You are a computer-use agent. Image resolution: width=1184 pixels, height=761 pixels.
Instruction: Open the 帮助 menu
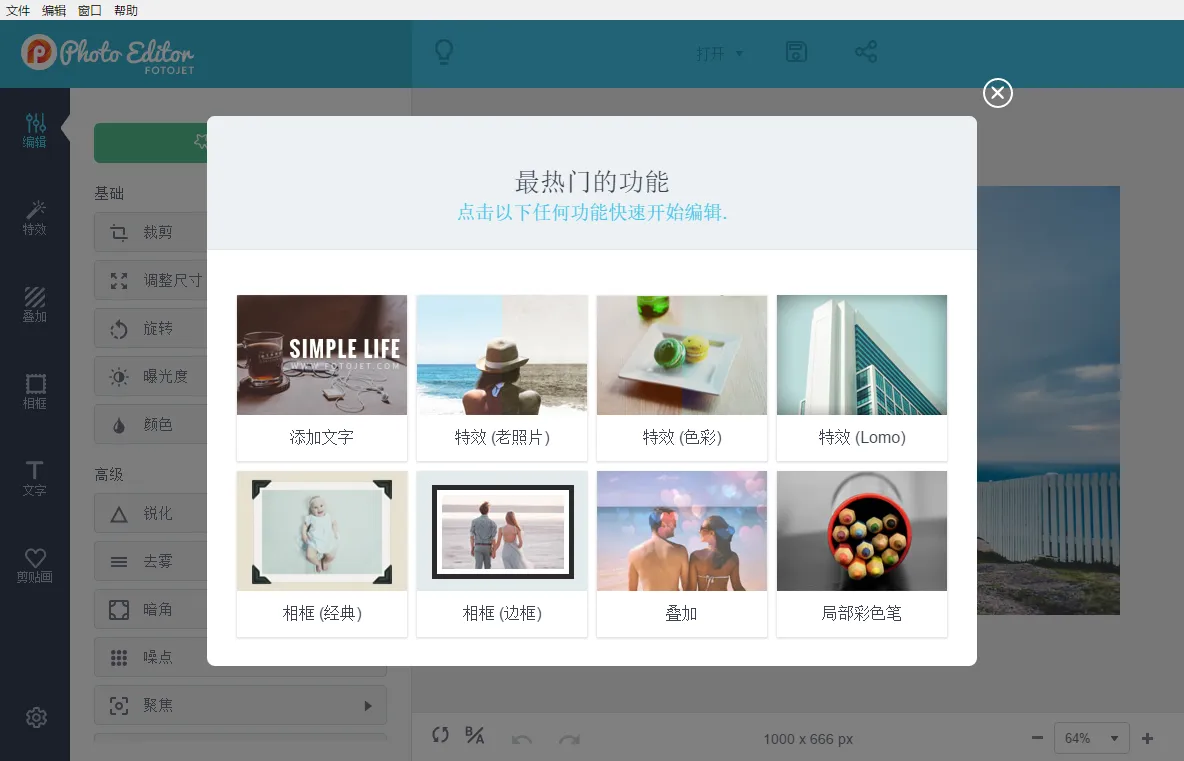click(126, 10)
